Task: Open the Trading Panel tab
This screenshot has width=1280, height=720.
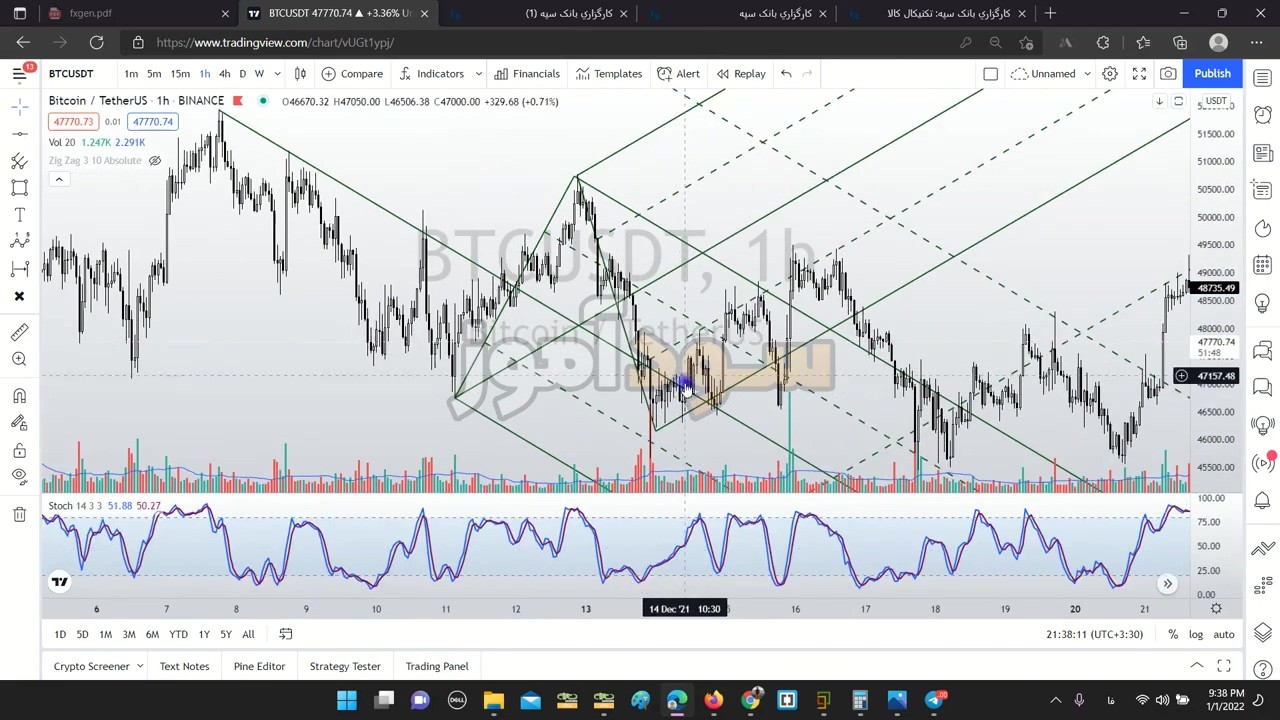Action: click(x=437, y=666)
